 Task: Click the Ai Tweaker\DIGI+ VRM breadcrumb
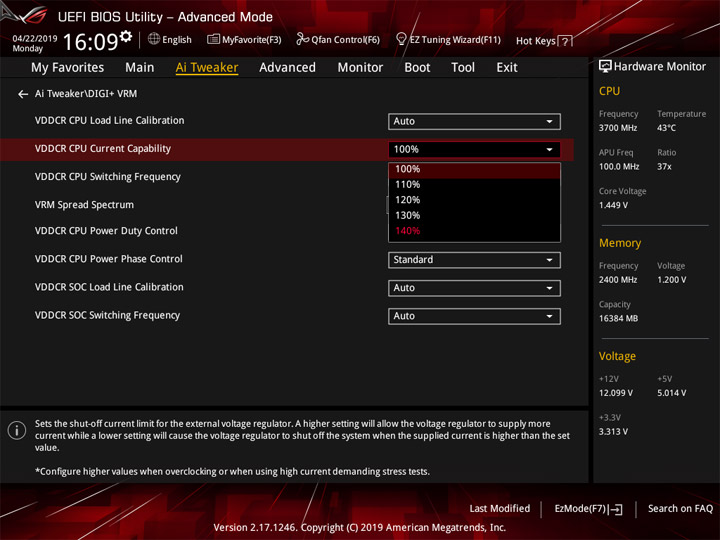click(x=86, y=94)
